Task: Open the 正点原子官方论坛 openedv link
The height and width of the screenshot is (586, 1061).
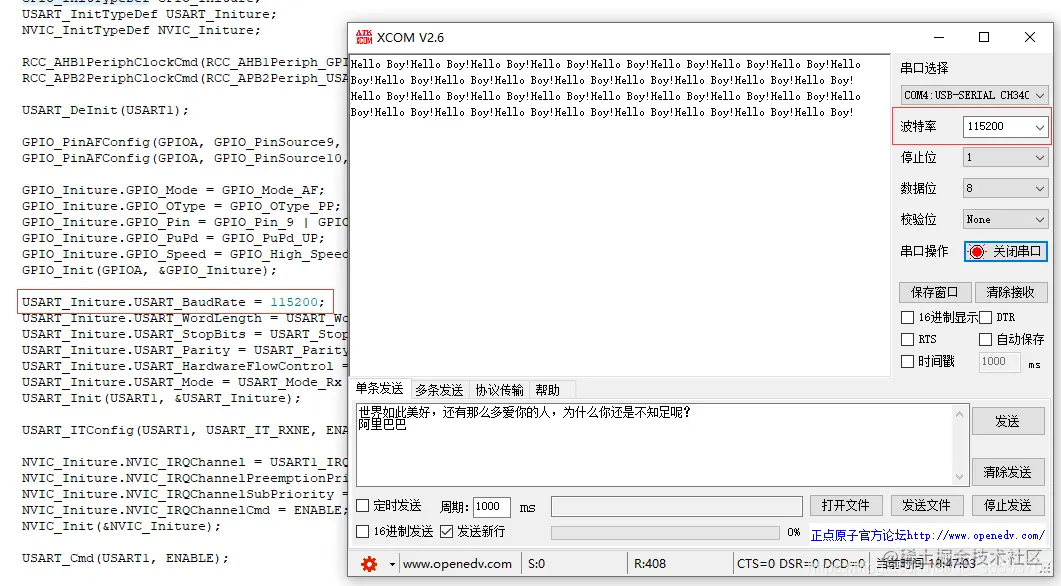Action: pyautogui.click(x=927, y=535)
